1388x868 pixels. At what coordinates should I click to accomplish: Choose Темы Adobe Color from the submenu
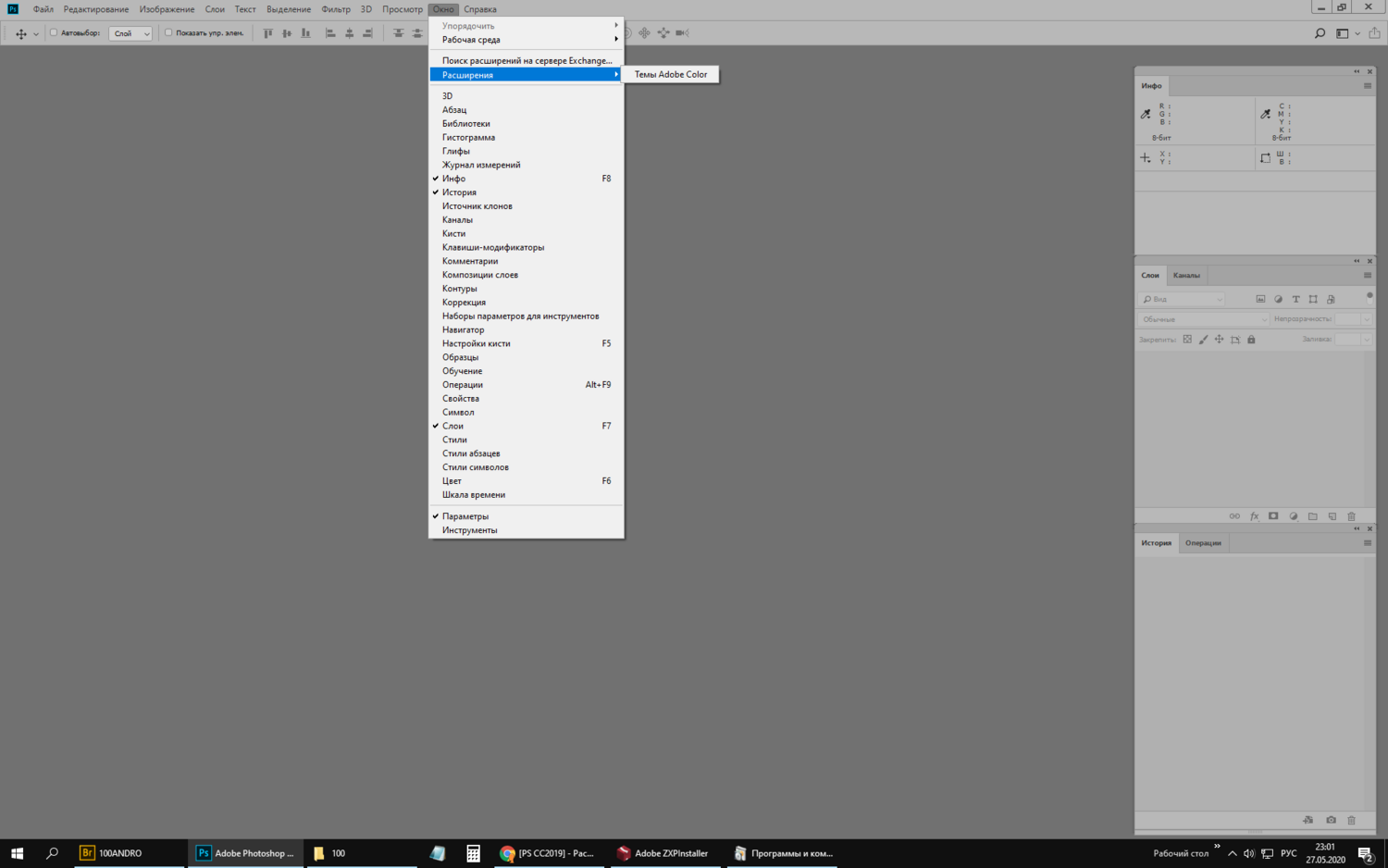(671, 75)
